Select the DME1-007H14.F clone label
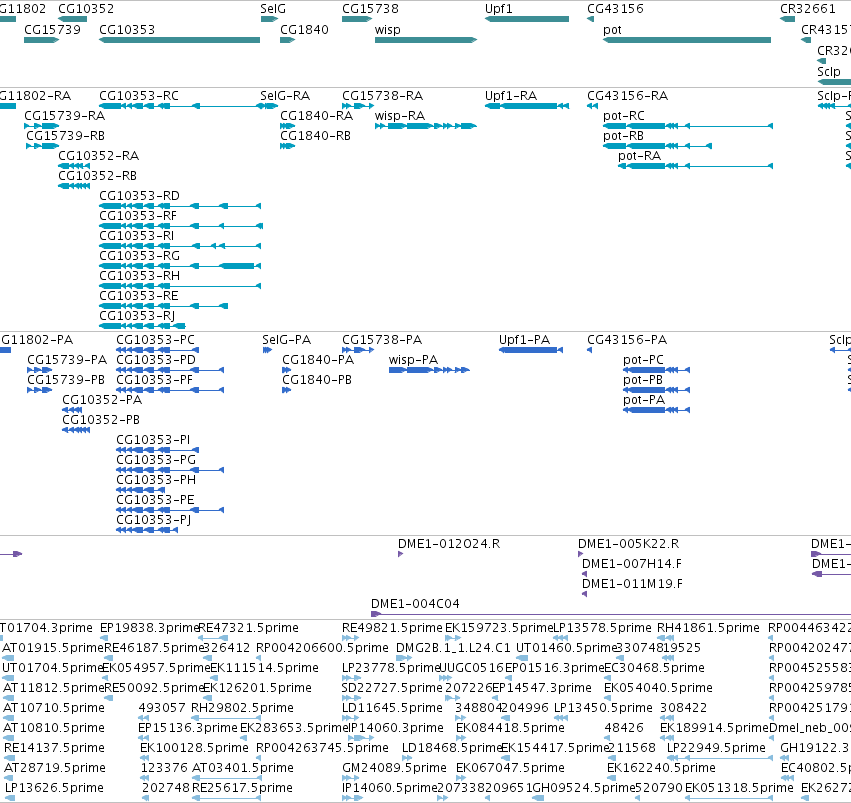Image resolution: width=851 pixels, height=803 pixels. (632, 564)
